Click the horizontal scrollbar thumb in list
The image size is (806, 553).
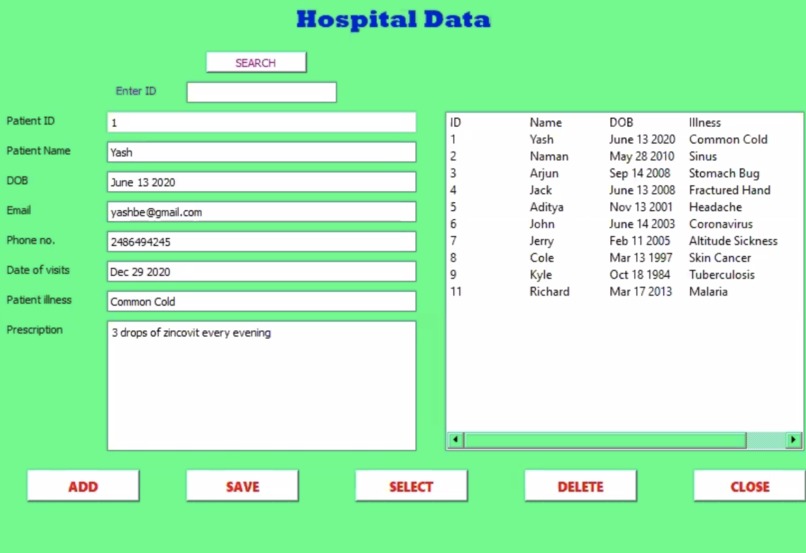coord(605,440)
